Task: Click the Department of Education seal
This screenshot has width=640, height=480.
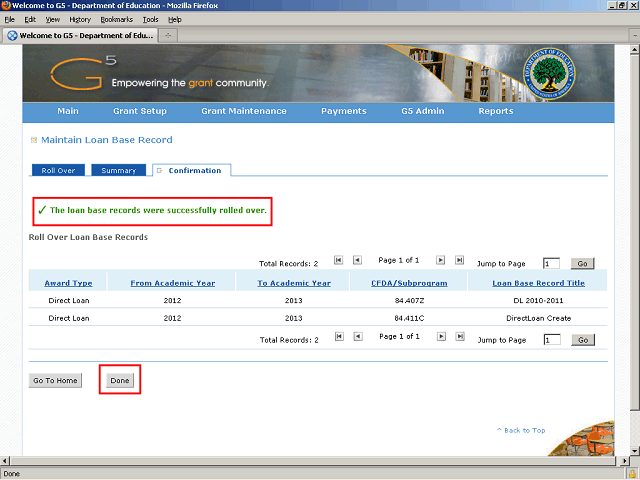Action: click(549, 73)
